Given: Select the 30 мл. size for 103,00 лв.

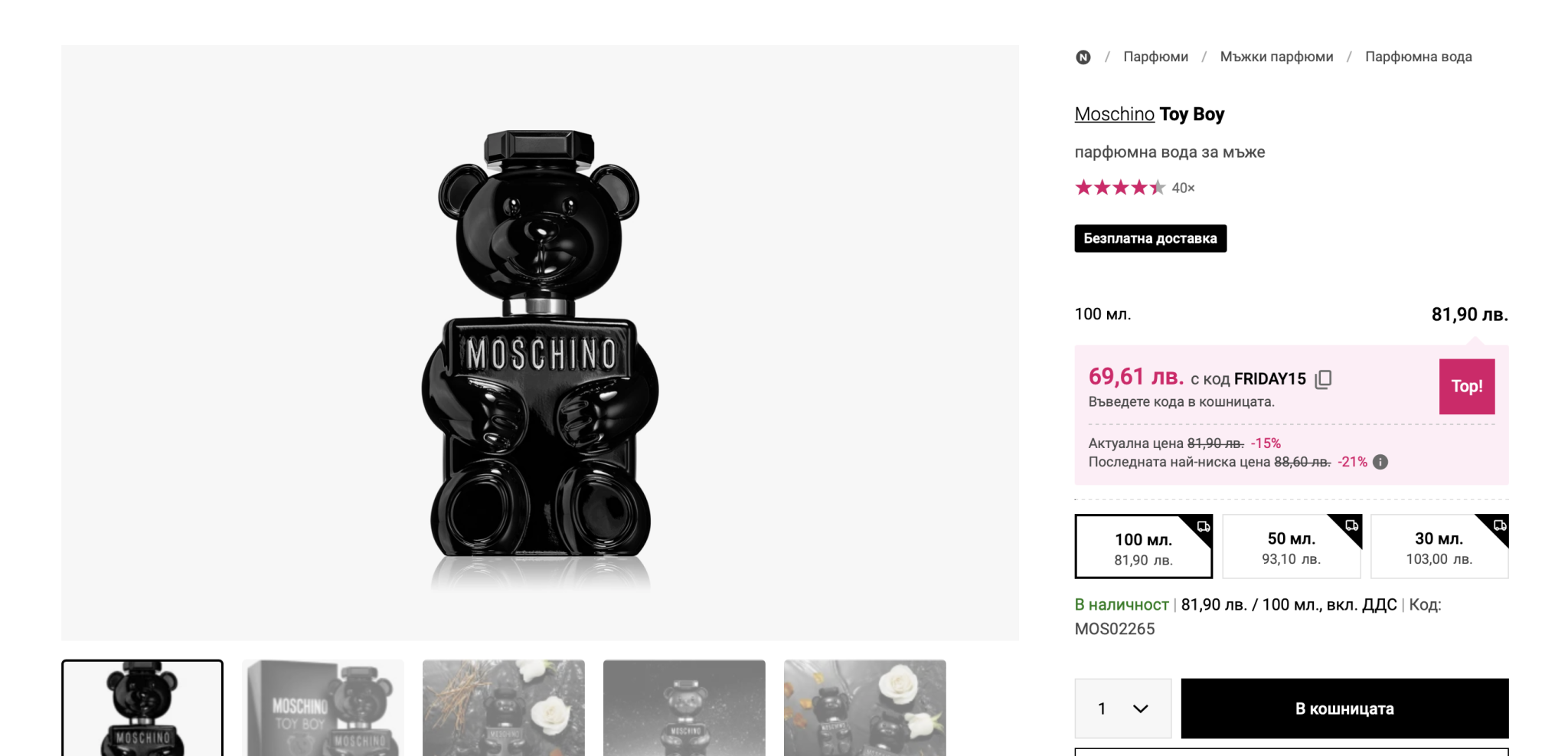Looking at the screenshot, I should (x=1439, y=548).
